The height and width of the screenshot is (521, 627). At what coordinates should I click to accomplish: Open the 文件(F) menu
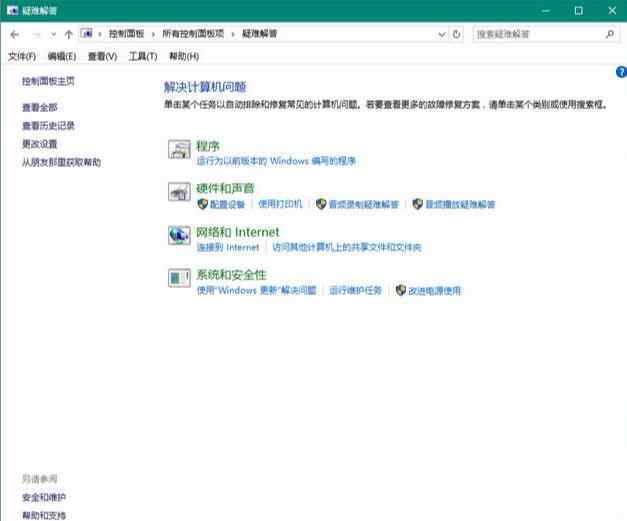pyautogui.click(x=22, y=56)
